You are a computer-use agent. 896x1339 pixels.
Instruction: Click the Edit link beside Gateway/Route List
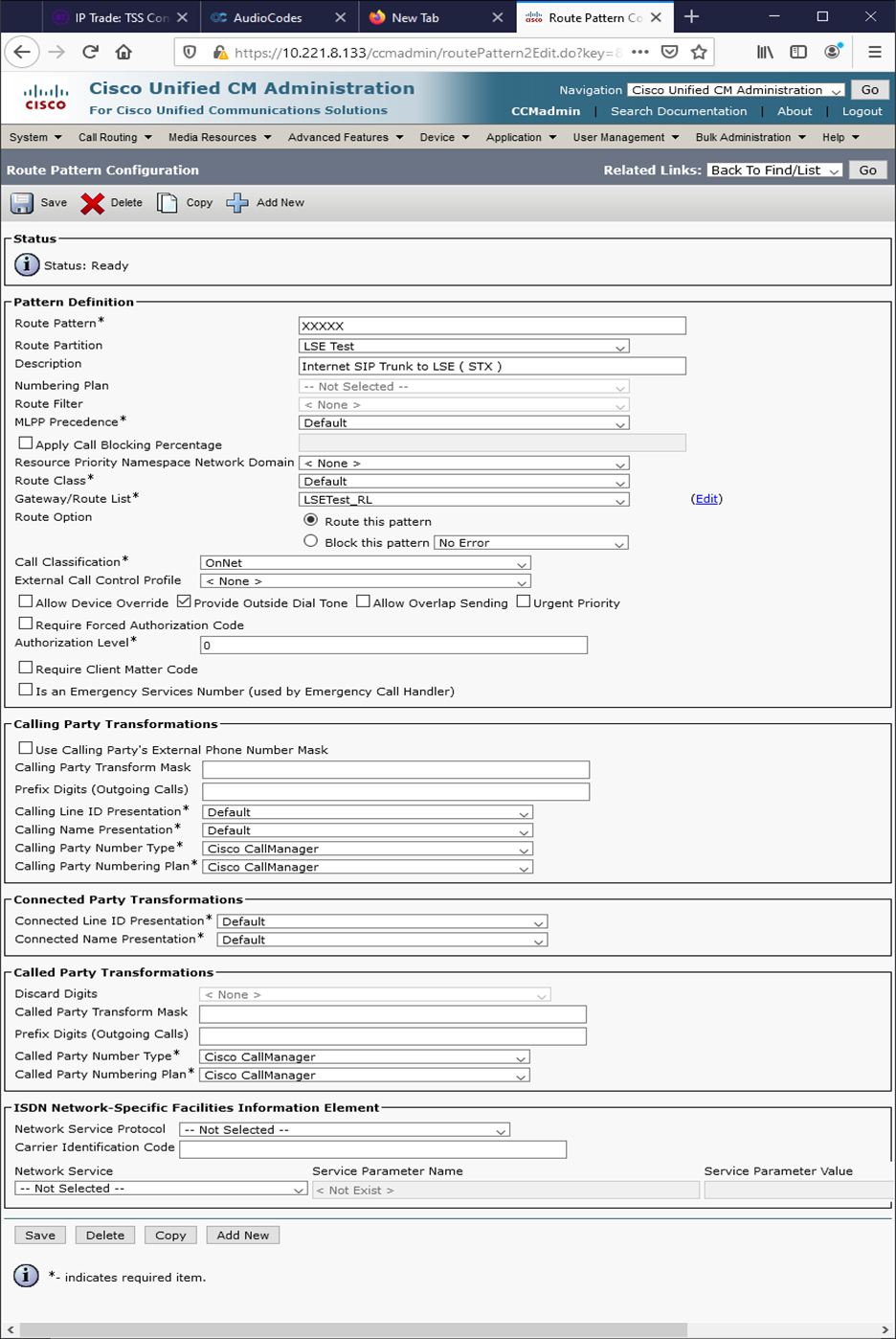[706, 499]
